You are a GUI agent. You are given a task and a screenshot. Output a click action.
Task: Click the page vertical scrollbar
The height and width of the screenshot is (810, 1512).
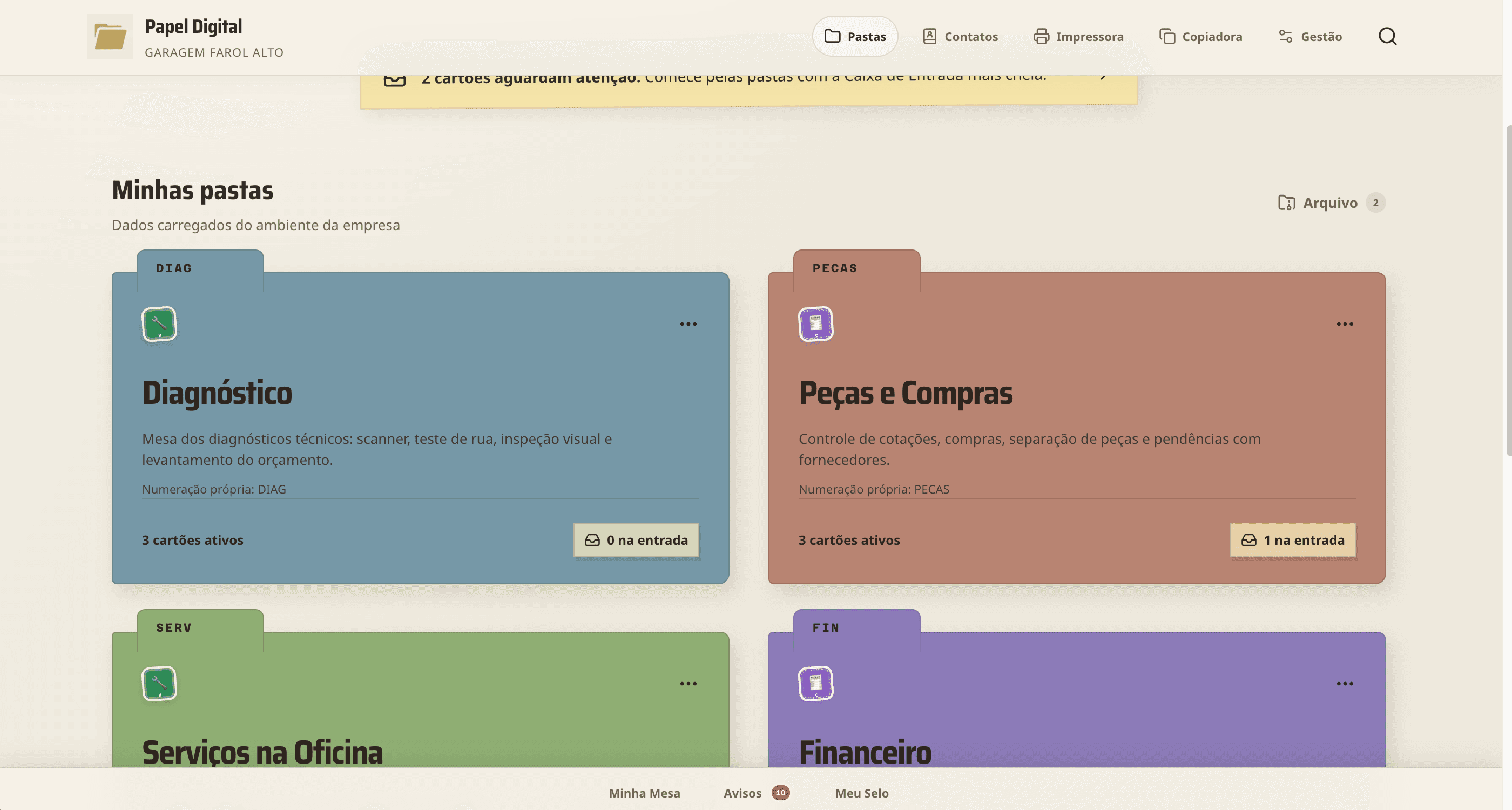tap(1508, 291)
